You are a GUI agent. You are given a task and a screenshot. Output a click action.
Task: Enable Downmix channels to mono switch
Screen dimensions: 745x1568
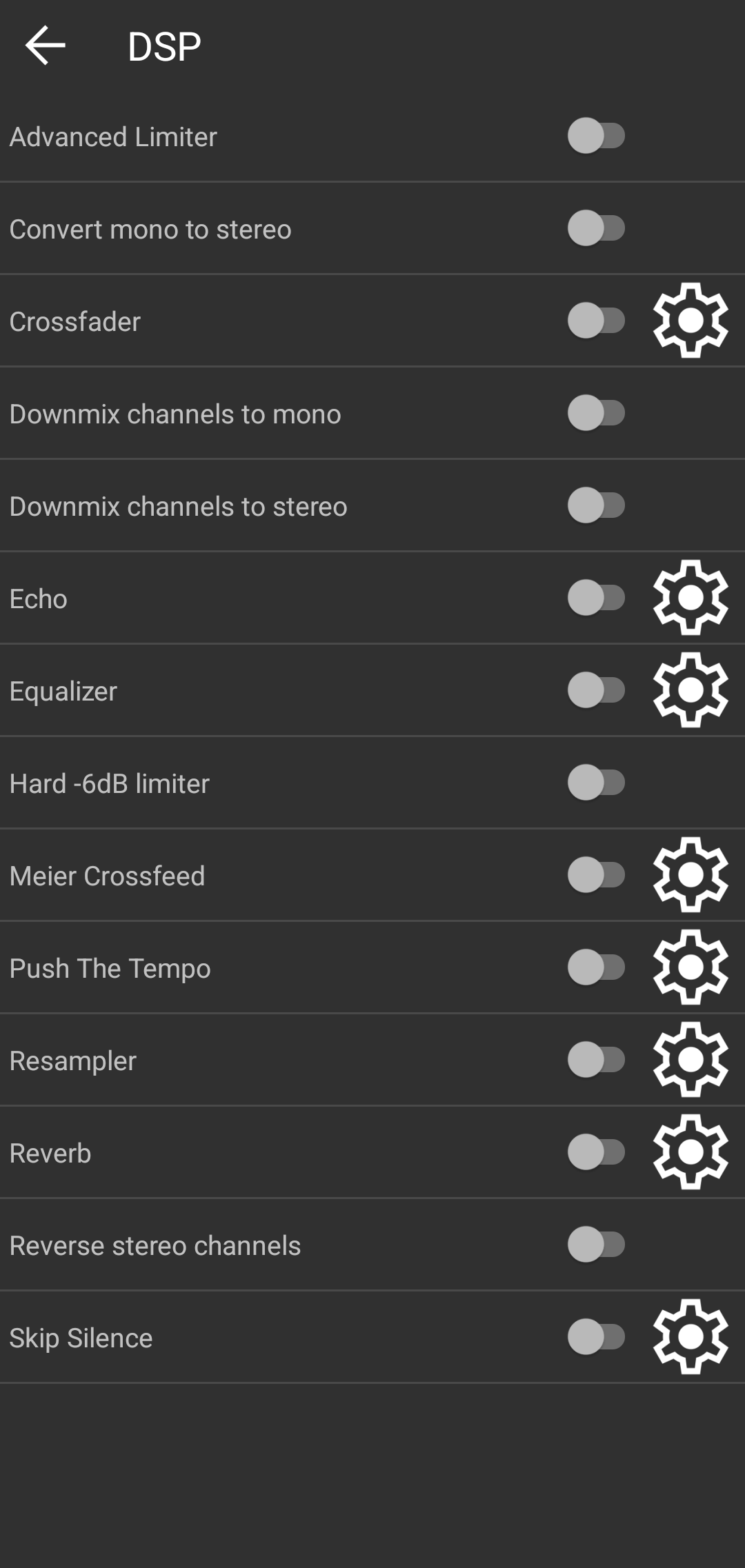597,413
